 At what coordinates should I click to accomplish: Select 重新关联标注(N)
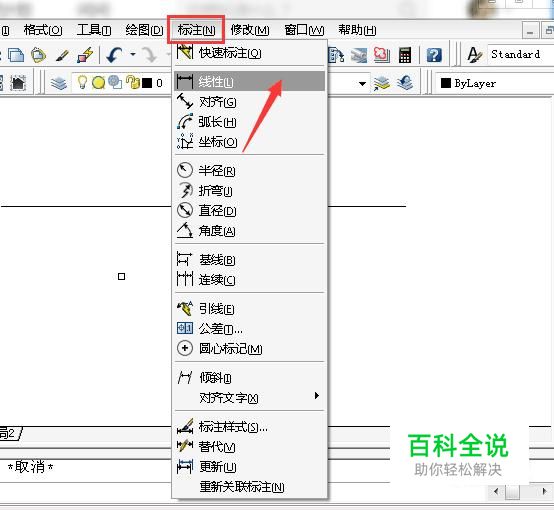pyautogui.click(x=249, y=487)
